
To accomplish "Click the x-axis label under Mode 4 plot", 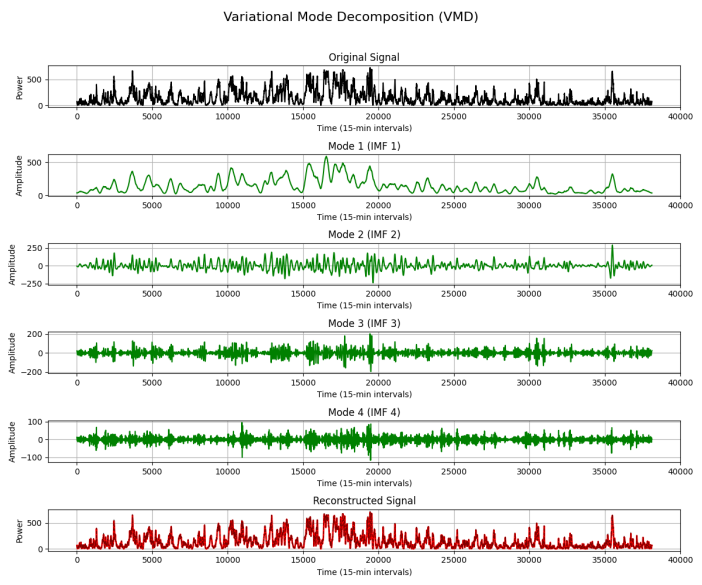I will pyautogui.click(x=364, y=483).
